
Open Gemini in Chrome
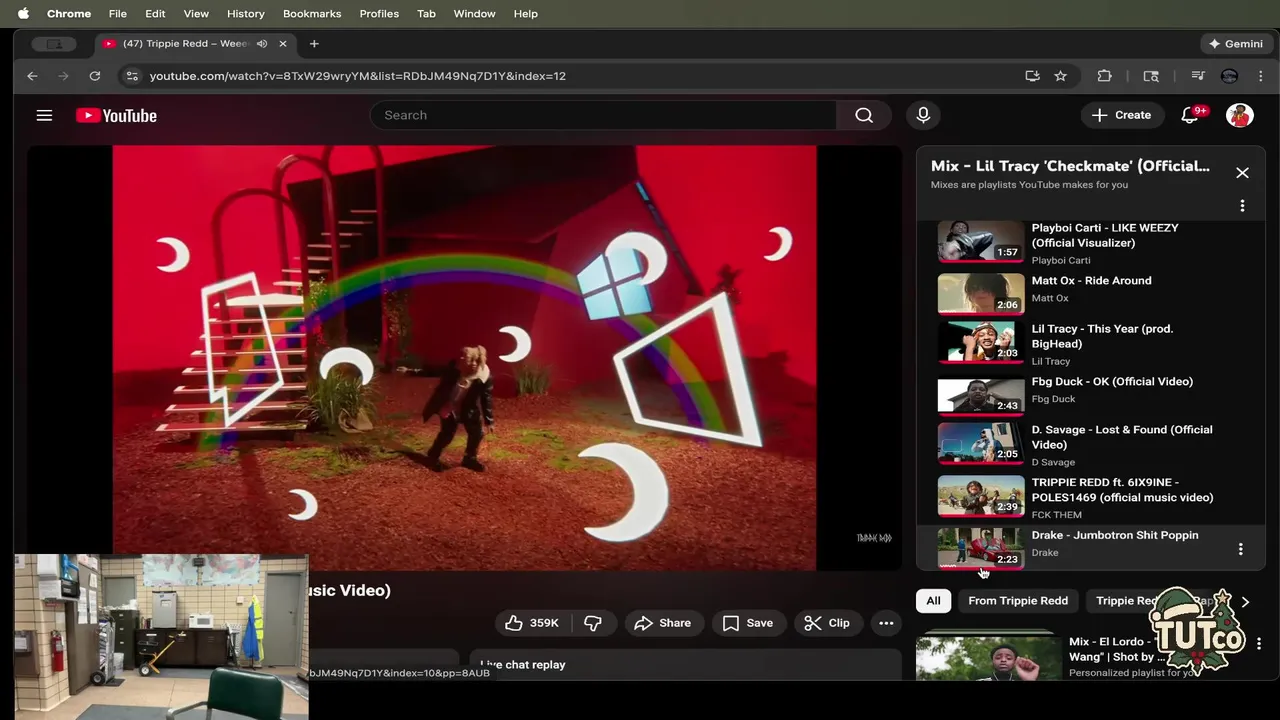pos(1236,44)
